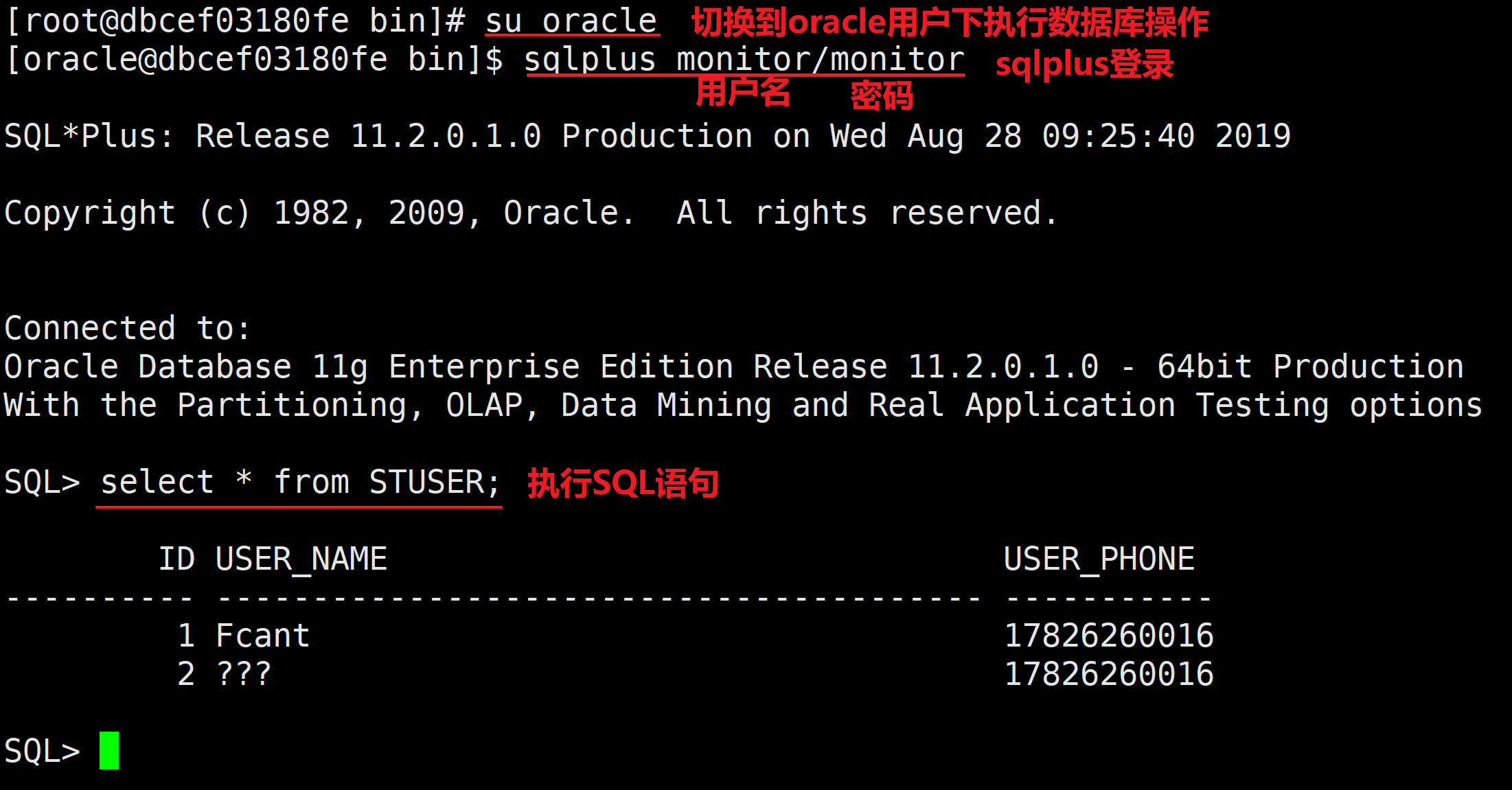The width and height of the screenshot is (1512, 790).
Task: Click the USER_NAME column header
Action: 301,559
